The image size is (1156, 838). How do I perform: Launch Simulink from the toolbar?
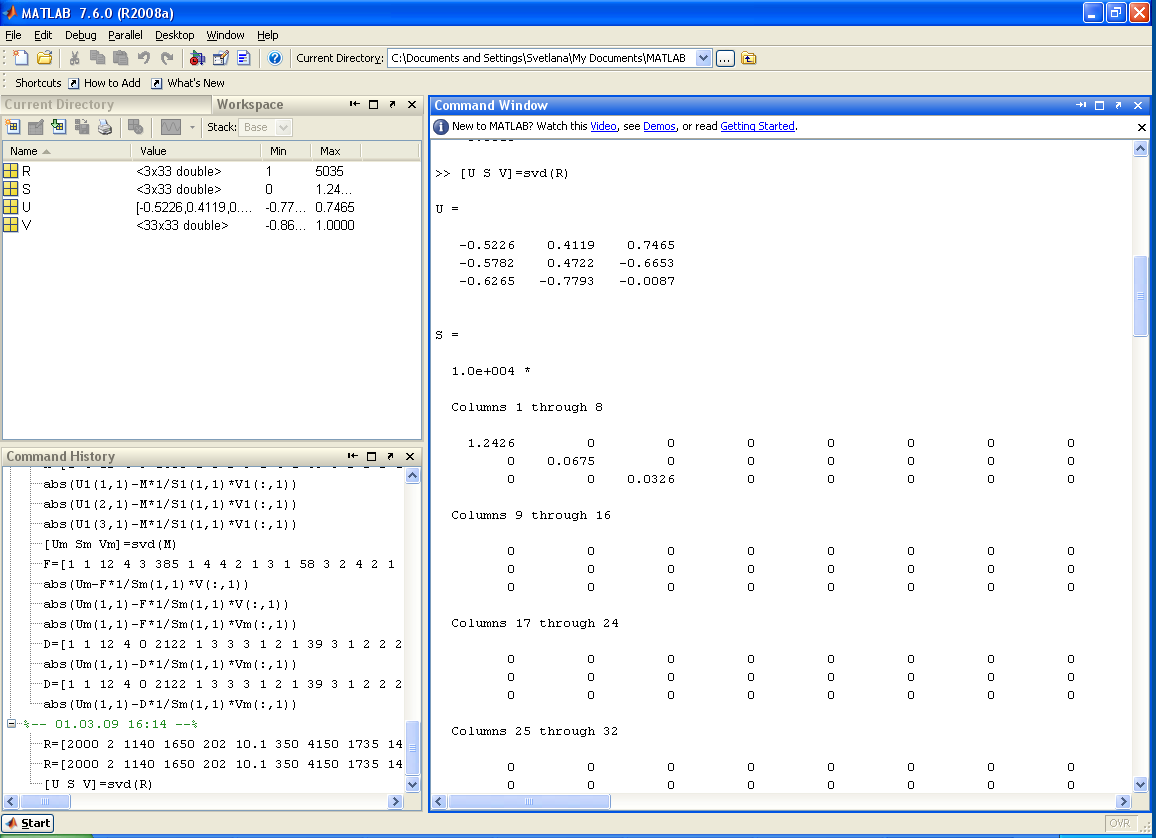click(197, 57)
